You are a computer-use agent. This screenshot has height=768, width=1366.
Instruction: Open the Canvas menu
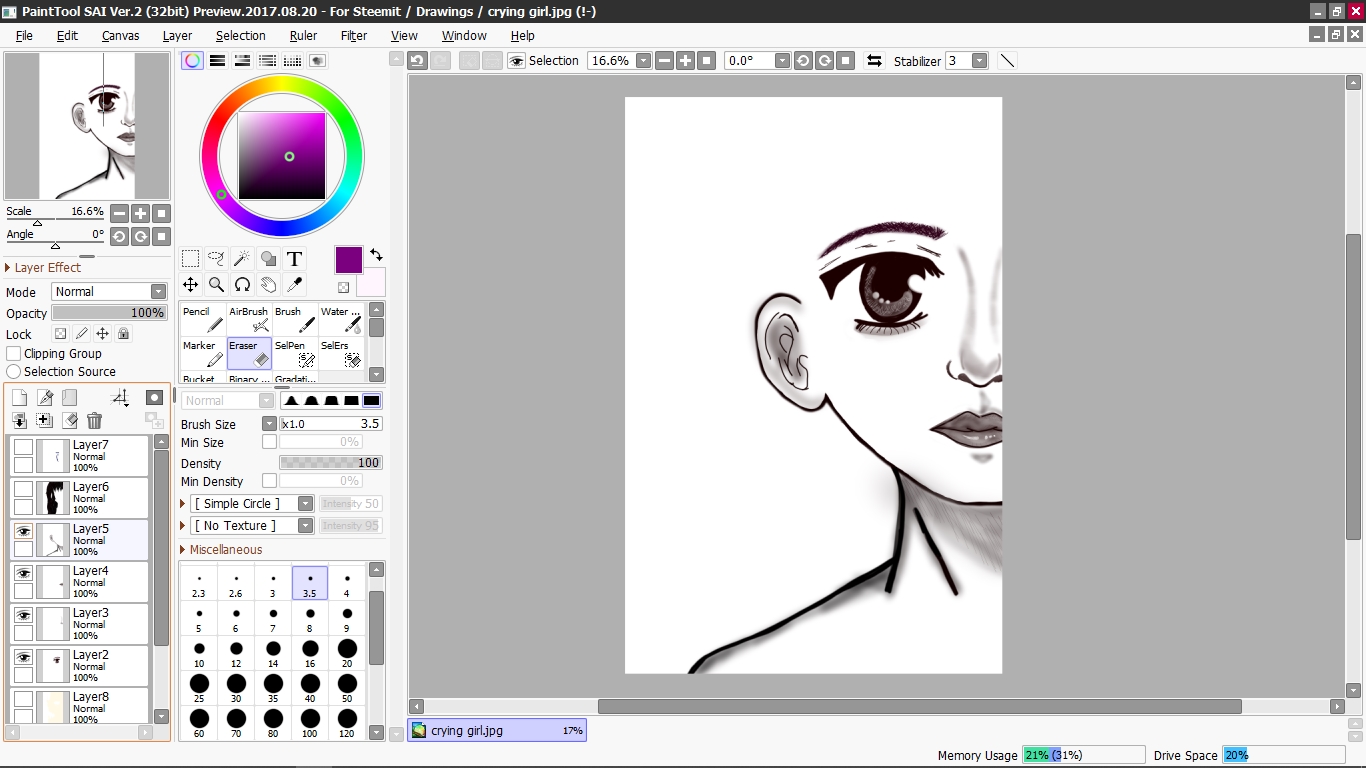coord(120,35)
